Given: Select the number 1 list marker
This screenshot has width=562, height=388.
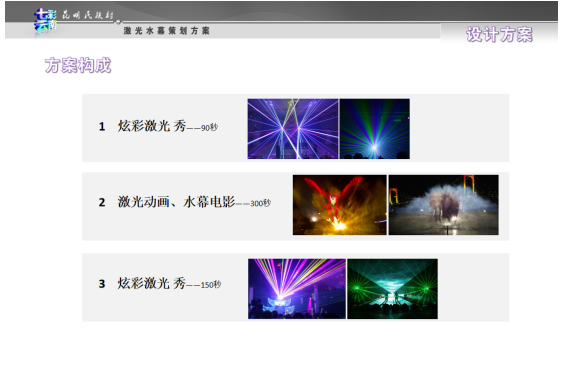Looking at the screenshot, I should click(x=102, y=126).
